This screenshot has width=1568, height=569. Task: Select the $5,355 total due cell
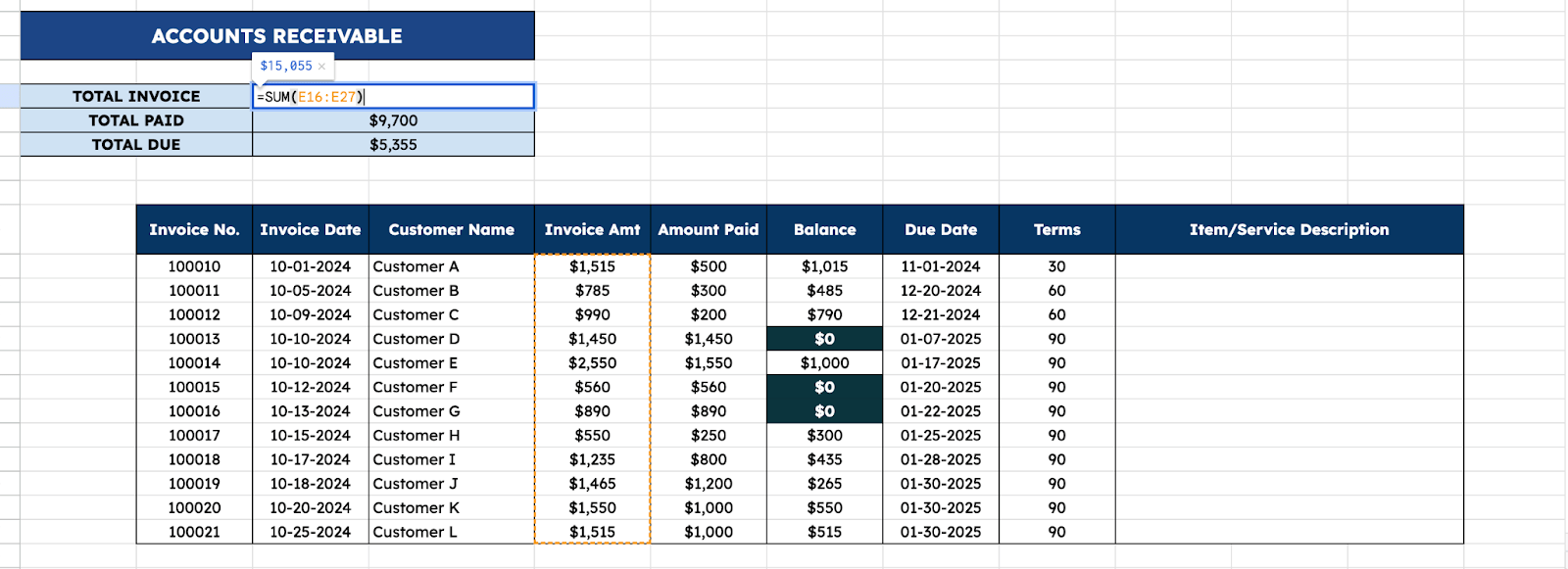[393, 144]
